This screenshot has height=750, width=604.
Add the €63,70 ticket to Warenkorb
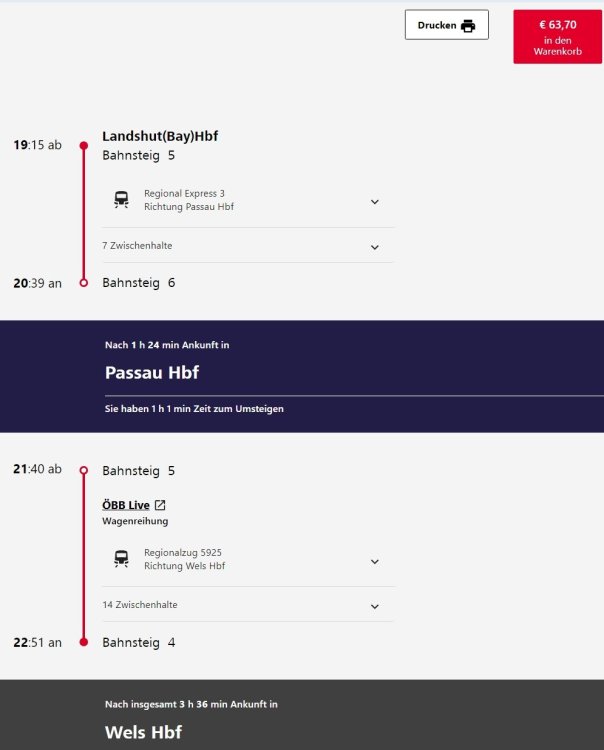pyautogui.click(x=558, y=37)
